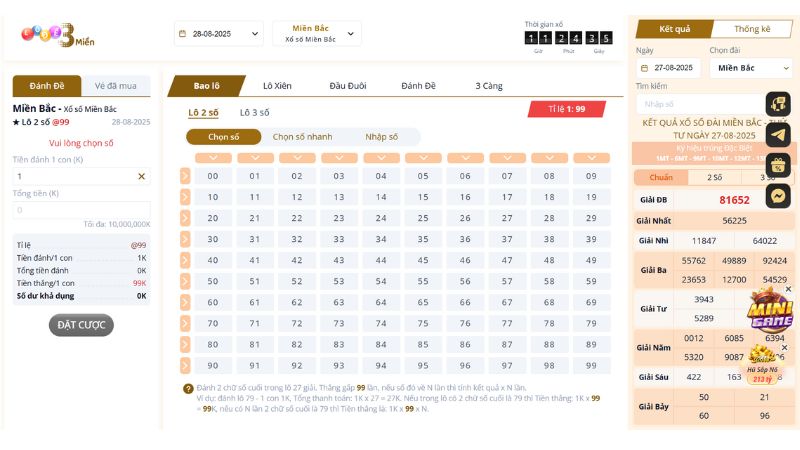Select the Lô 3 số option
800x450 pixels.
click(x=254, y=113)
